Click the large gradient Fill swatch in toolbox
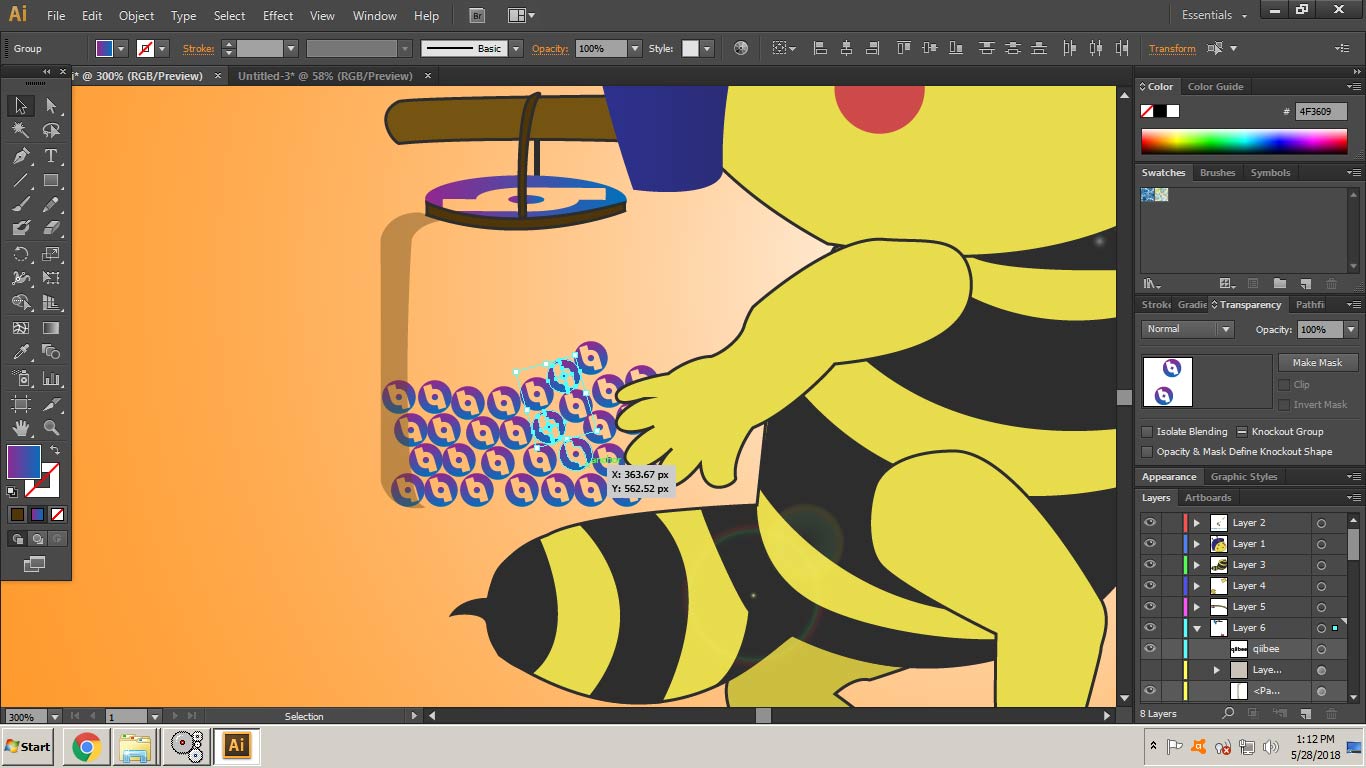 point(24,461)
